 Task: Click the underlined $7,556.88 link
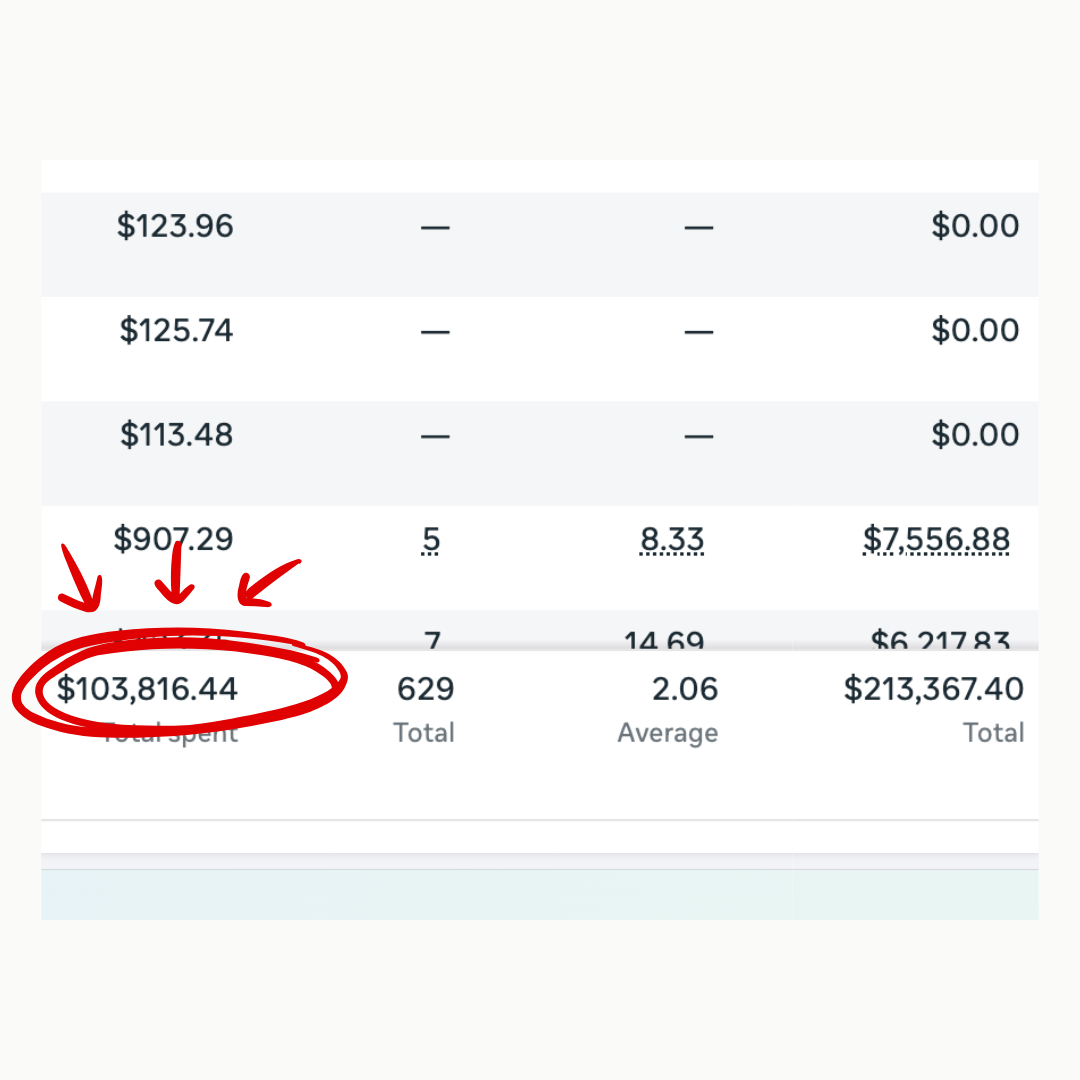point(936,541)
